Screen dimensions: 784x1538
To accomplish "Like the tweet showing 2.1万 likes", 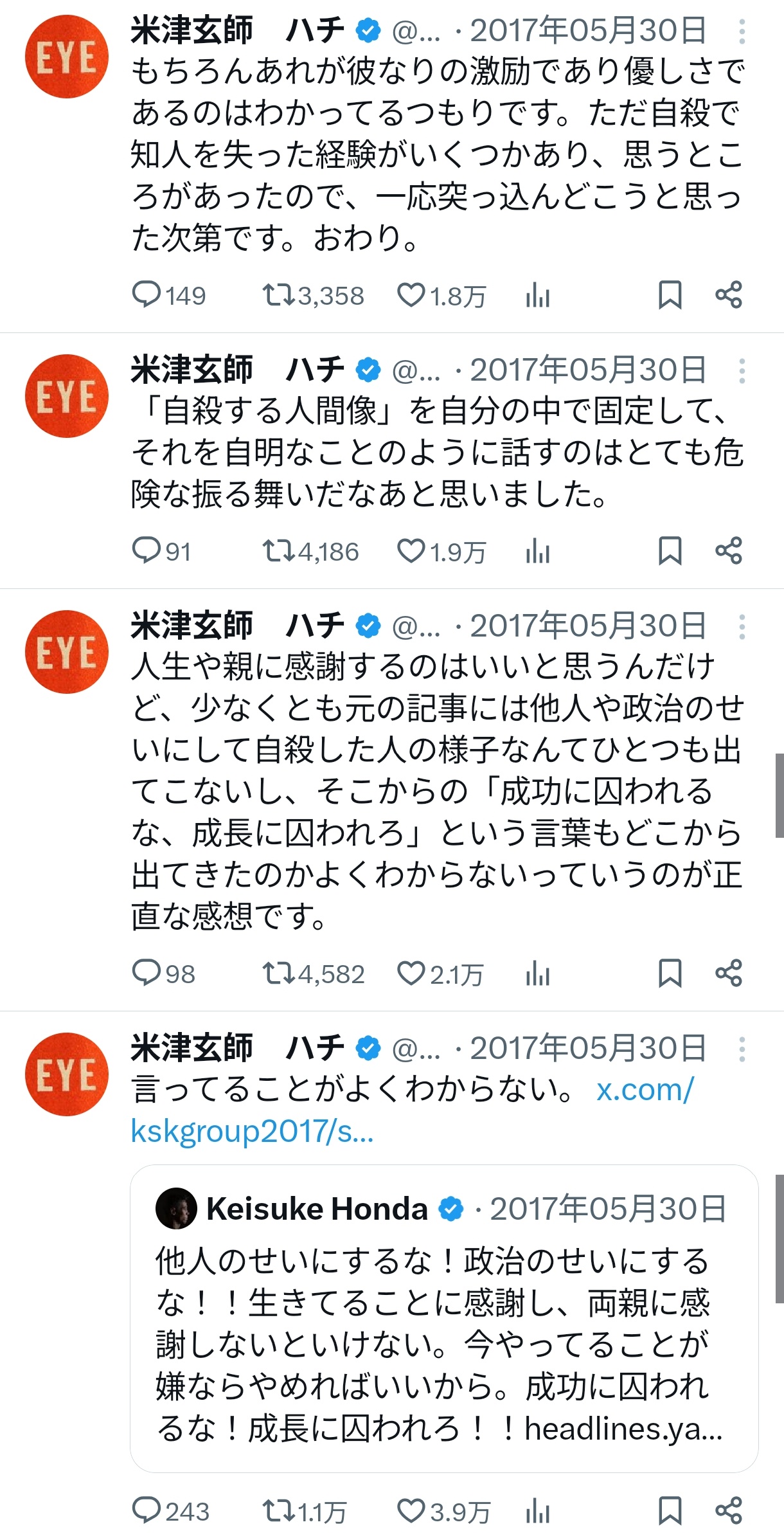I will [440, 973].
